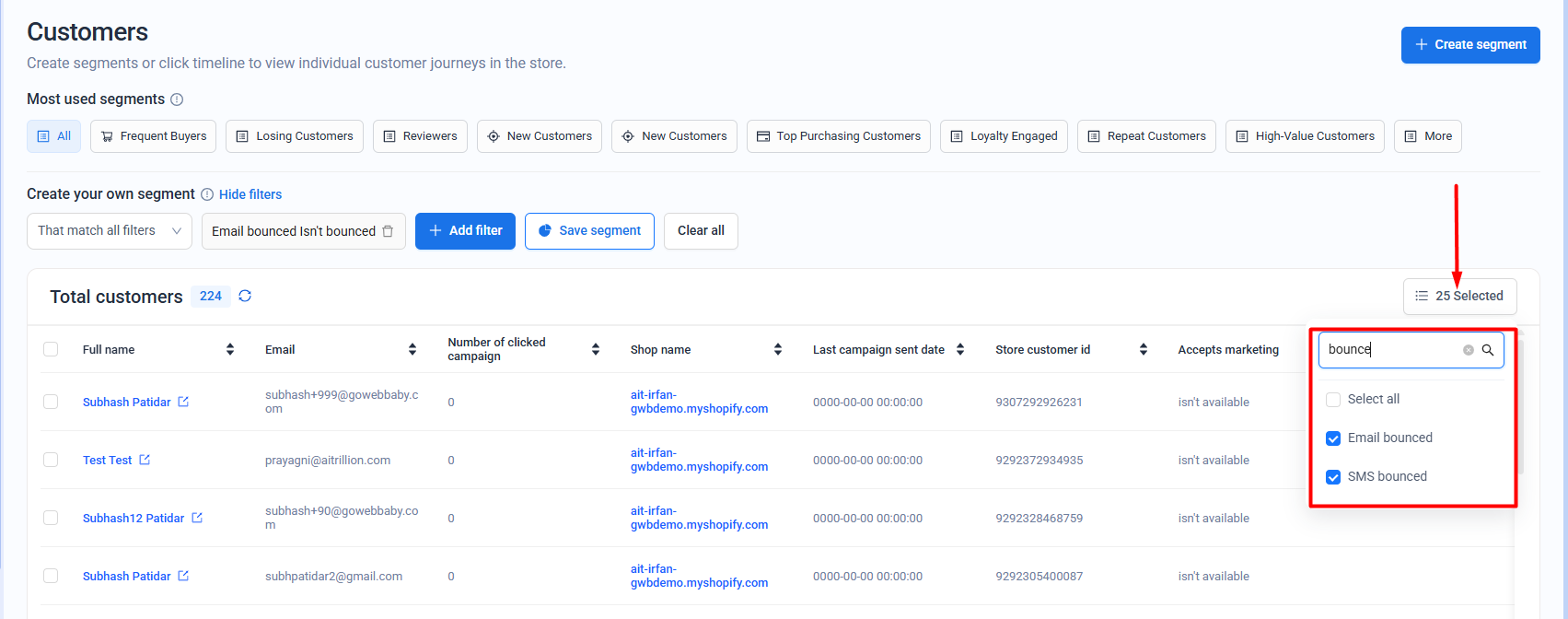
Task: Uncheck the SMS bounced column checkbox
Action: [x=1332, y=477]
